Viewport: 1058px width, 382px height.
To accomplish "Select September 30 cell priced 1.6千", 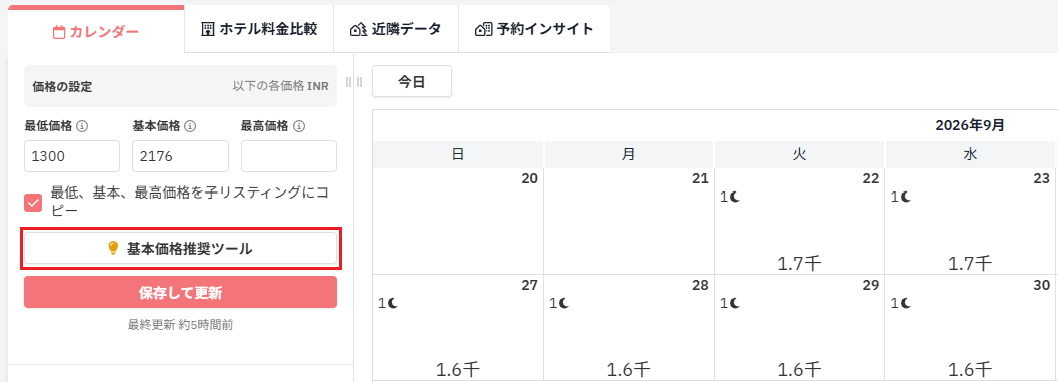I will (x=970, y=327).
